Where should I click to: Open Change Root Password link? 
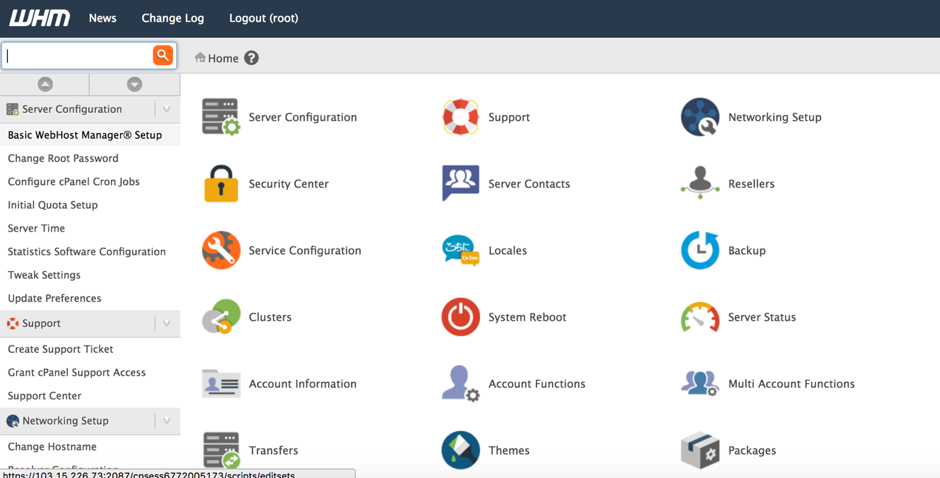click(63, 158)
